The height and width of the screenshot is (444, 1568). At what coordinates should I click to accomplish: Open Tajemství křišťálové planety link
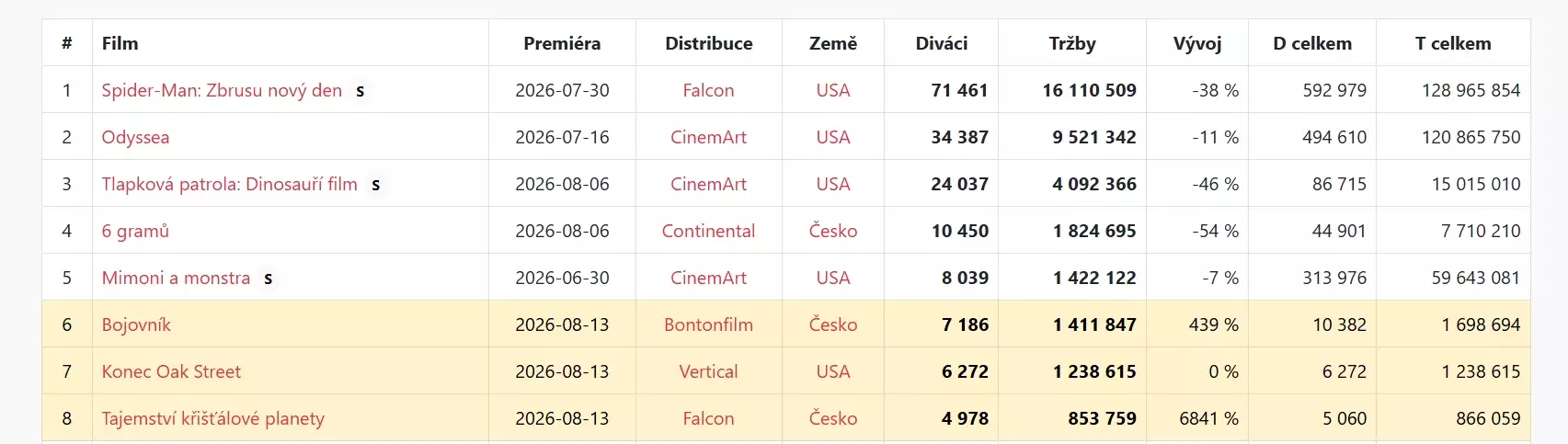(x=212, y=418)
